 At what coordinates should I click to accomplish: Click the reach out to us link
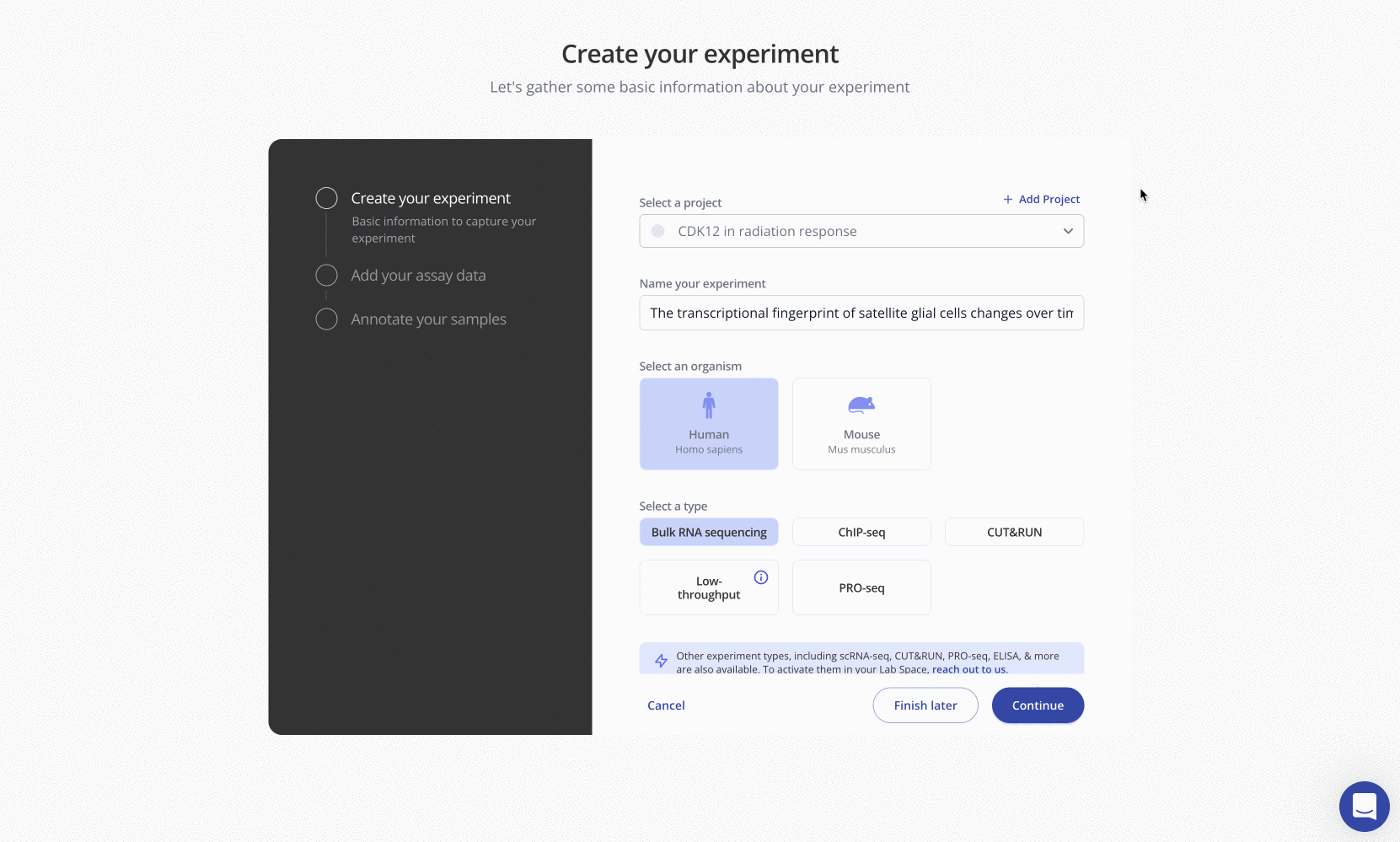coord(969,669)
